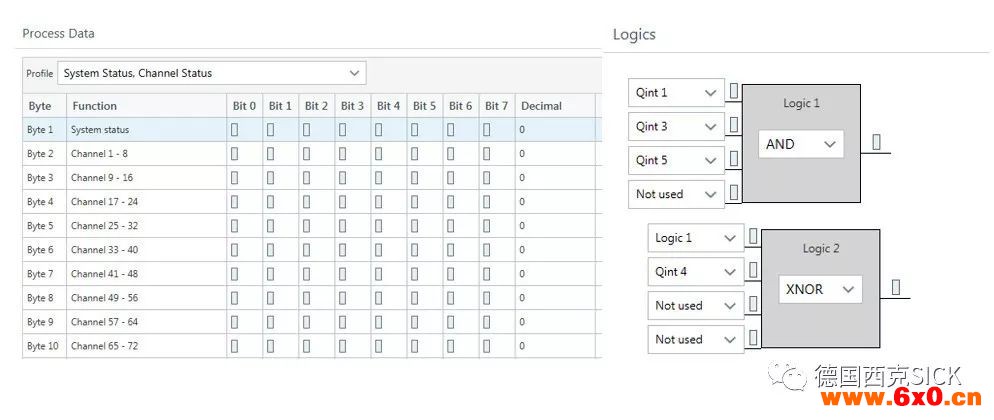
Task: Open the Qint 5 input dropdown
Action: (x=676, y=160)
